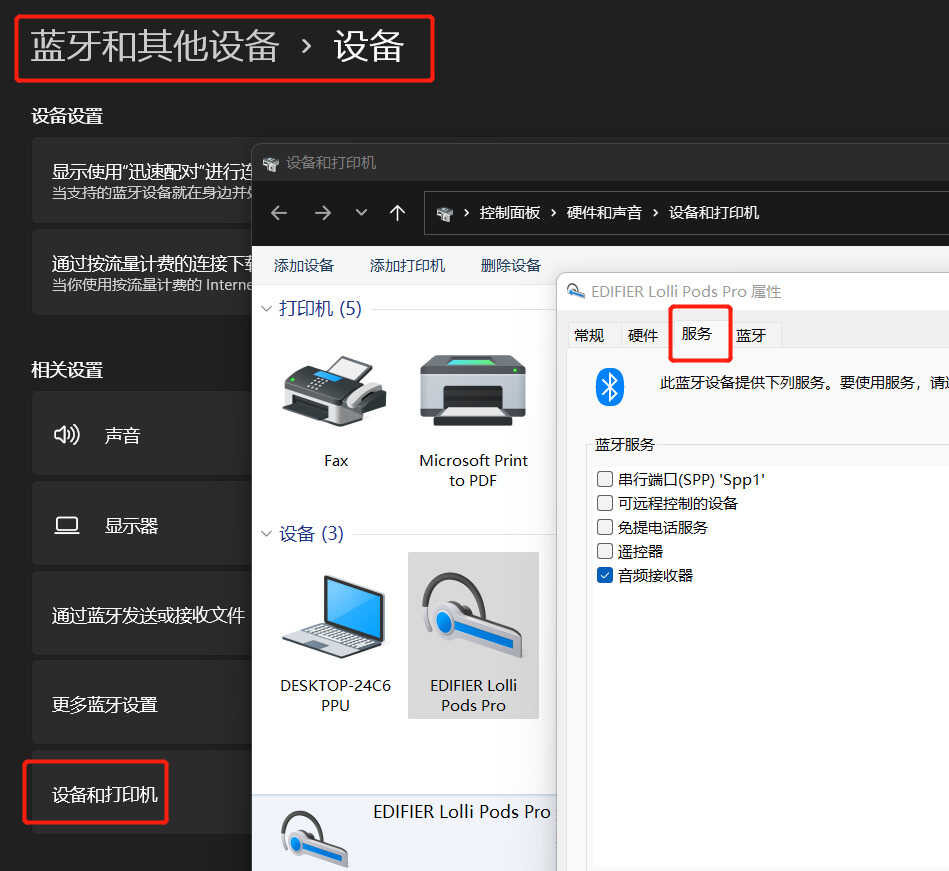The height and width of the screenshot is (871, 949).
Task: Click the Bluetooth logo in properties dialog
Action: point(609,387)
